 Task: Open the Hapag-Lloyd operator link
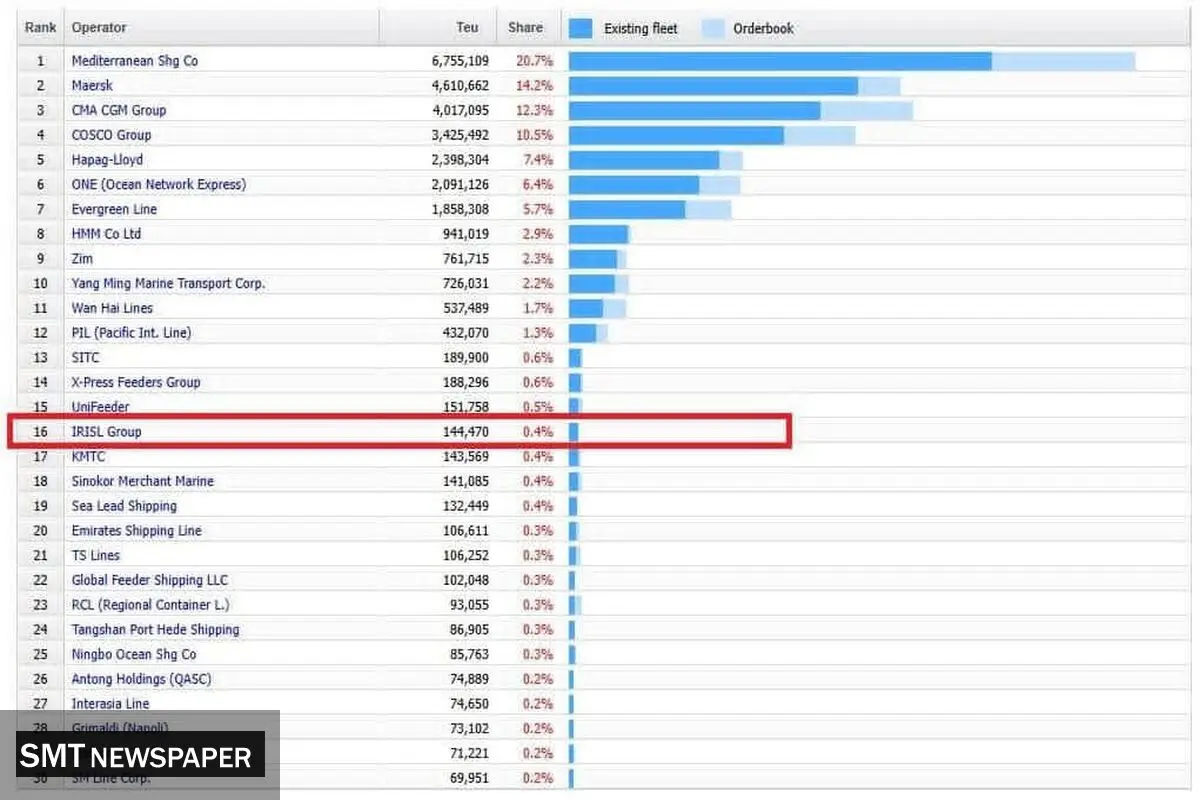pos(107,160)
